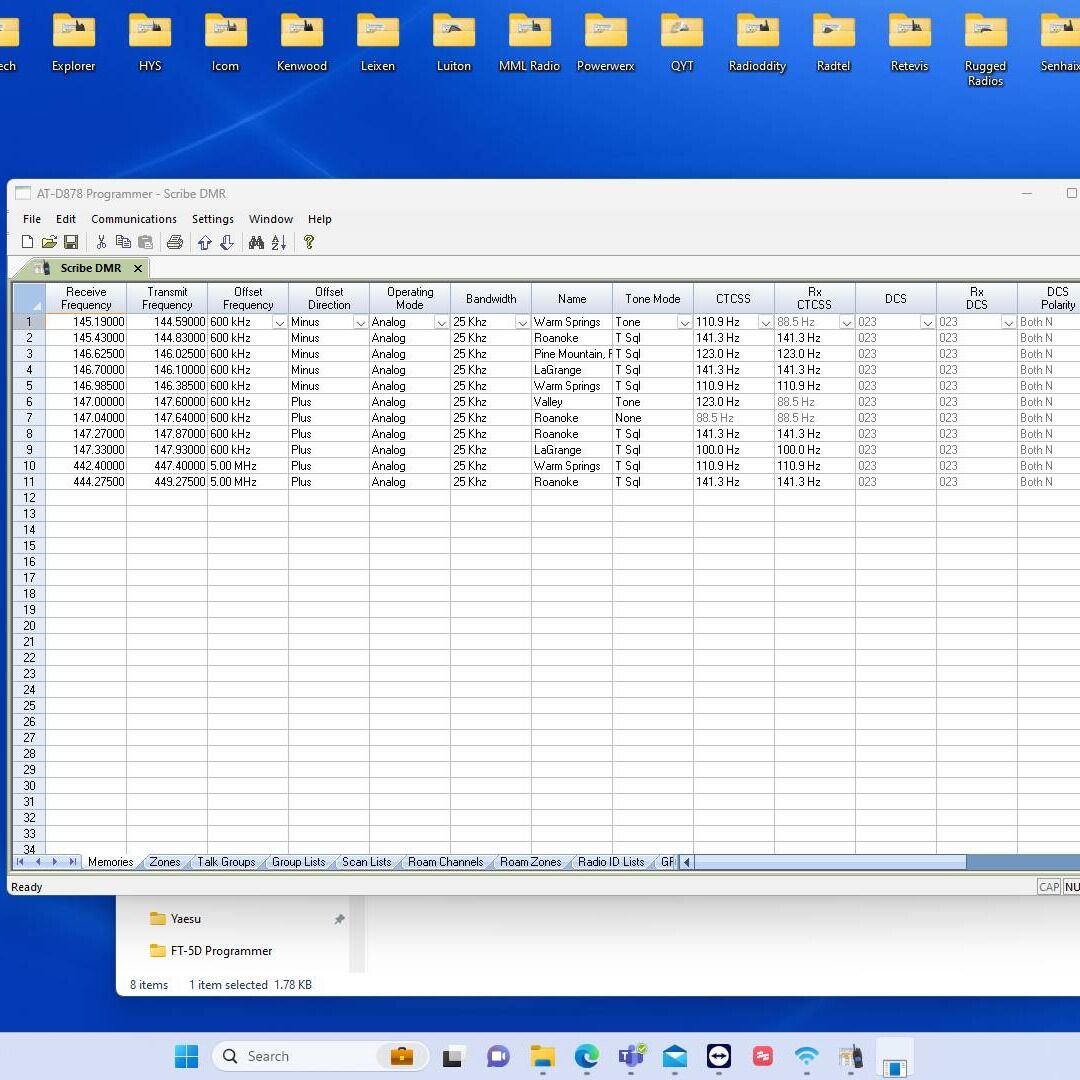The image size is (1080, 1080).
Task: Open Task View from the taskbar
Action: pyautogui.click(x=453, y=1056)
